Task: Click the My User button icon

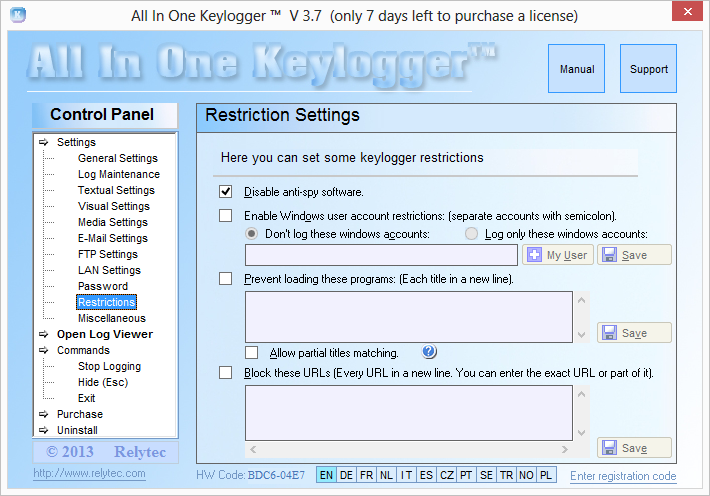Action: click(533, 255)
